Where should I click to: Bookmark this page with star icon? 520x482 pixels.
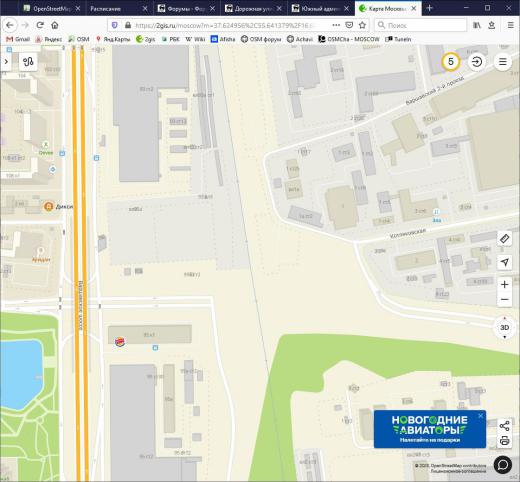(x=362, y=25)
